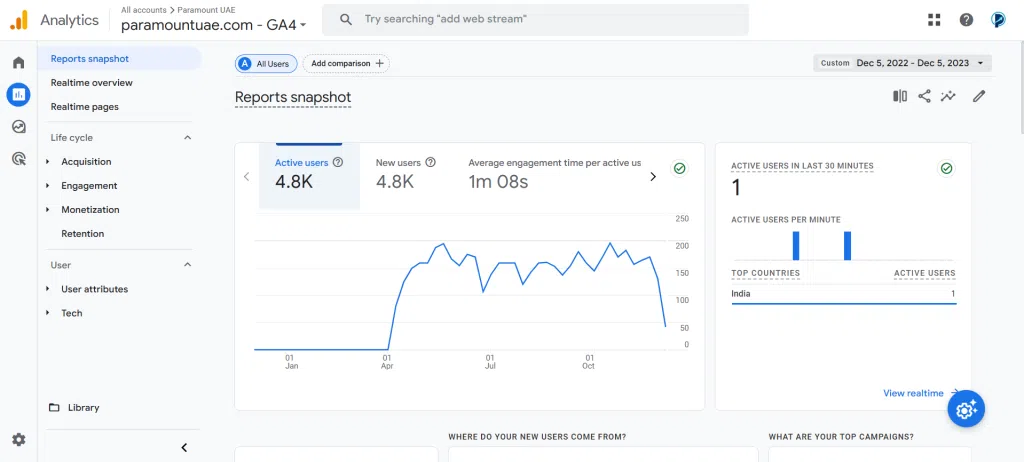Viewport: 1024px width, 462px height.
Task: Click the View realtime link
Action: coord(913,393)
